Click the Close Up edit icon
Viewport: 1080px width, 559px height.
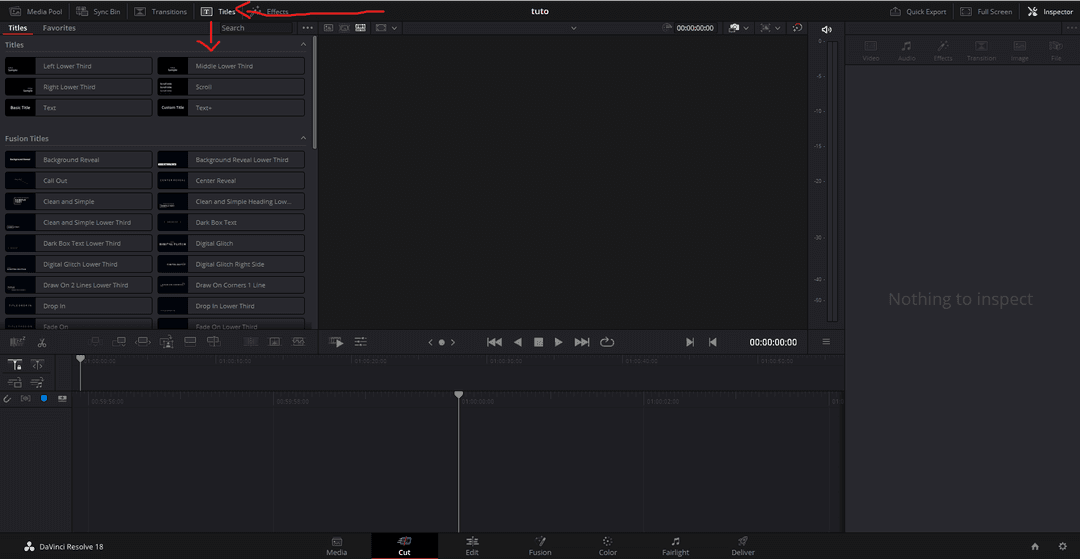tap(167, 341)
